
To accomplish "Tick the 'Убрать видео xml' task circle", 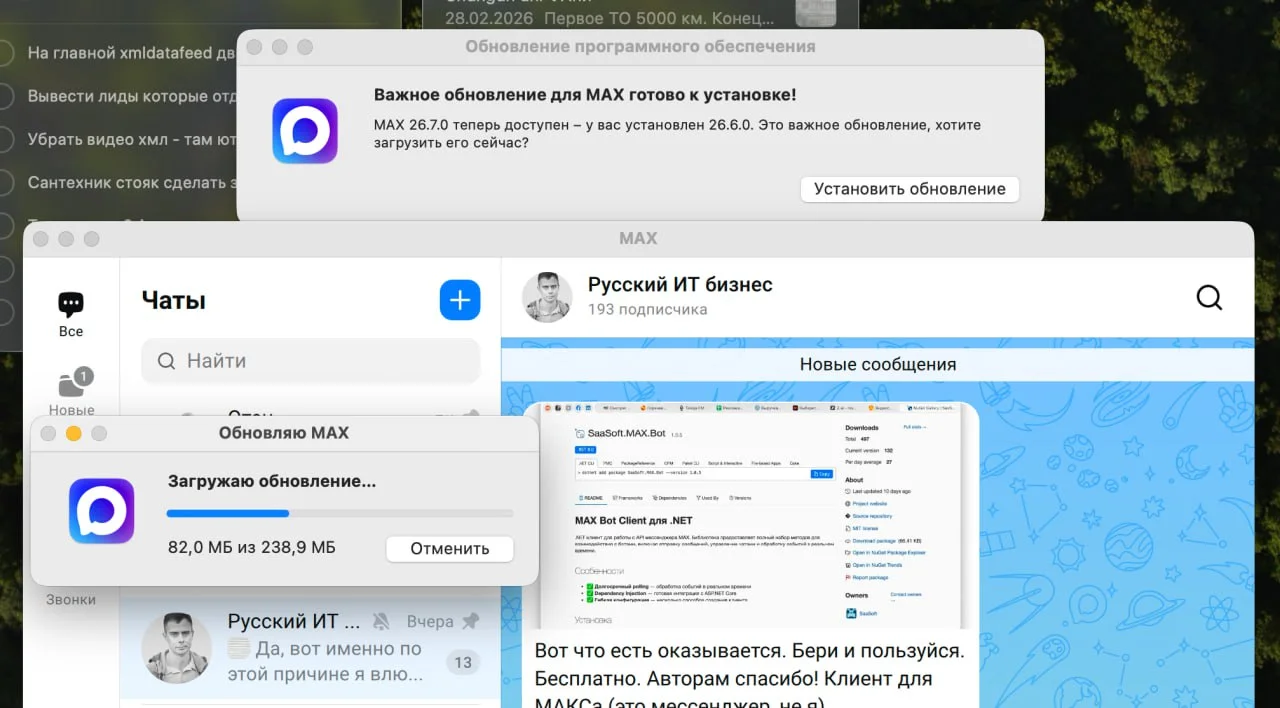I will [5, 139].
